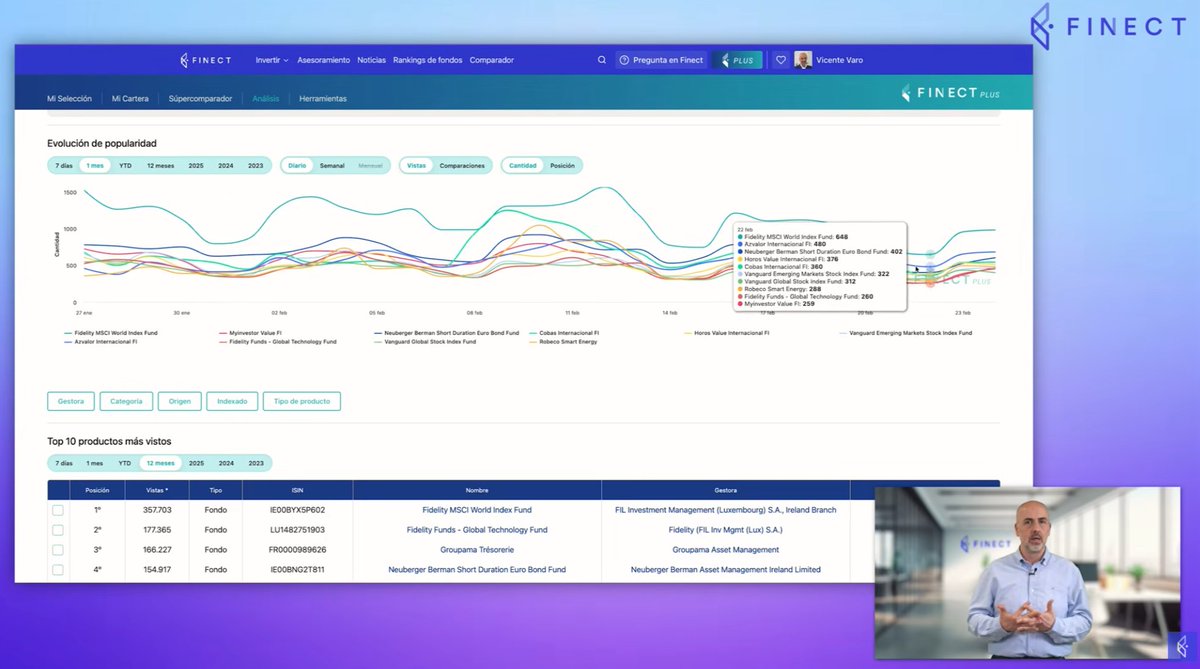Screen dimensions: 1200x669
Task: Select 12 meses in Top 10 range
Action: click(161, 463)
